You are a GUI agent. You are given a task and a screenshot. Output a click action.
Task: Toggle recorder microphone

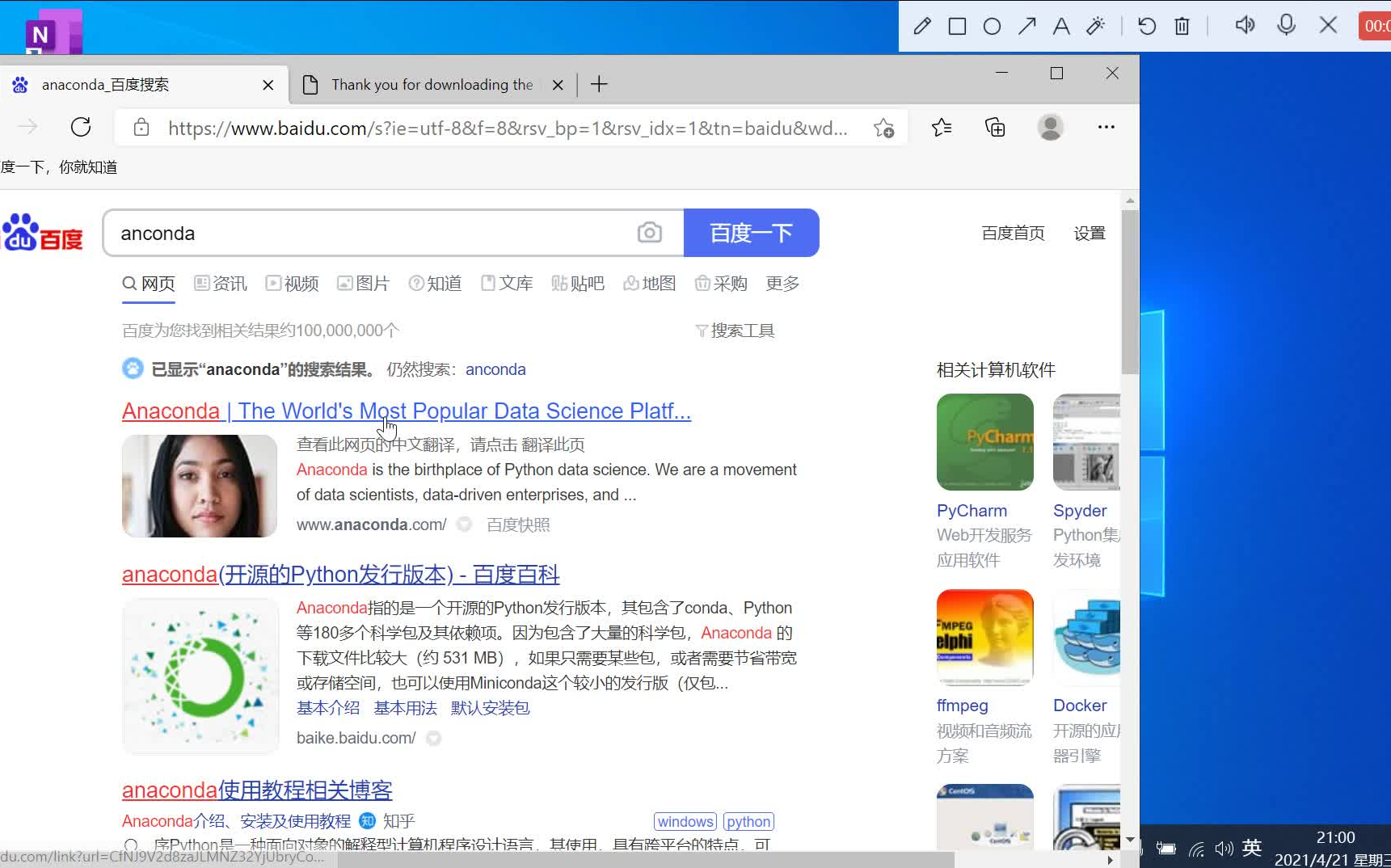pos(1286,25)
